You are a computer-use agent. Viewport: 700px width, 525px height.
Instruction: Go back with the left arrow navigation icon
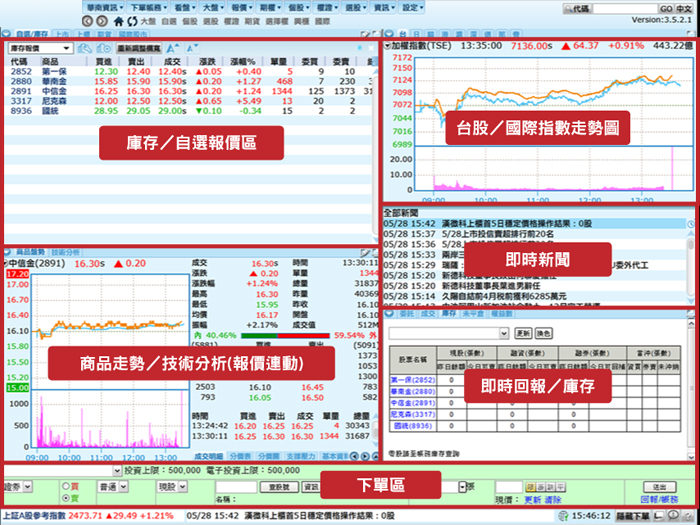[x=88, y=21]
